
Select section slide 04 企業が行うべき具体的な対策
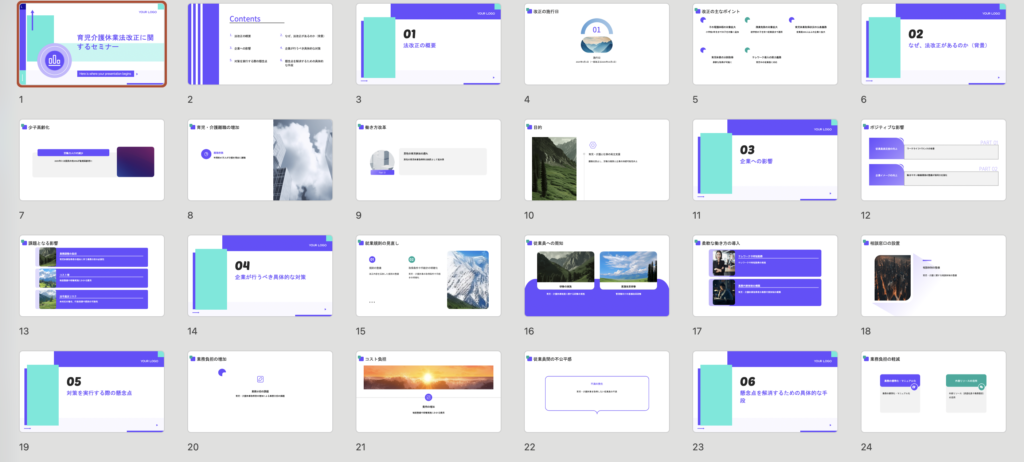(x=260, y=276)
